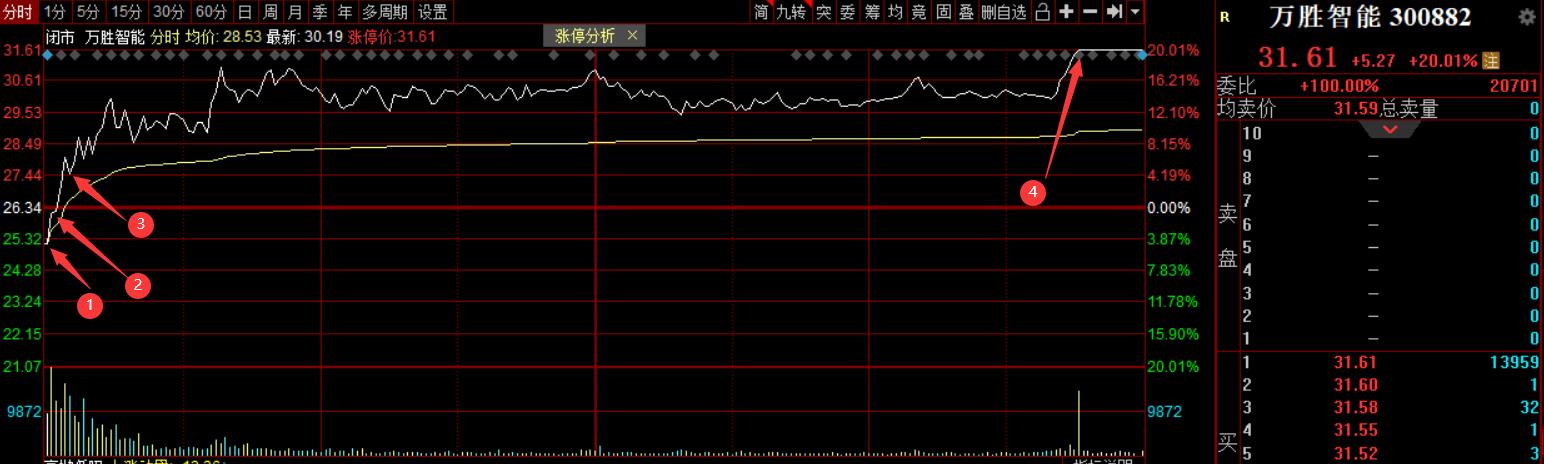Toggle the 九转 indicator
The height and width of the screenshot is (464, 1544).
coord(791,12)
